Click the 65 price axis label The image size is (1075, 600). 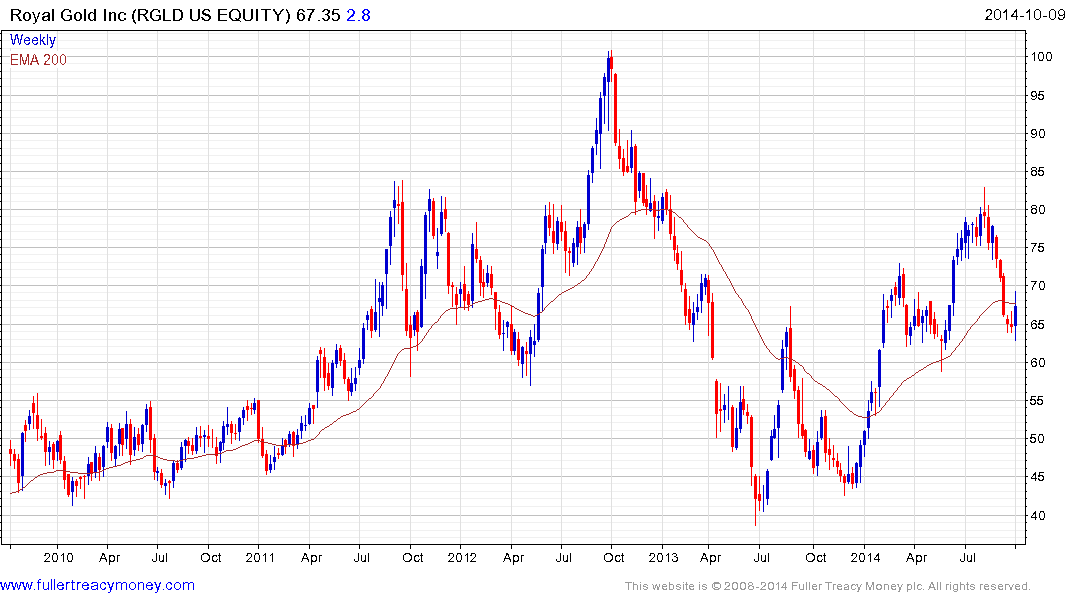1039,324
